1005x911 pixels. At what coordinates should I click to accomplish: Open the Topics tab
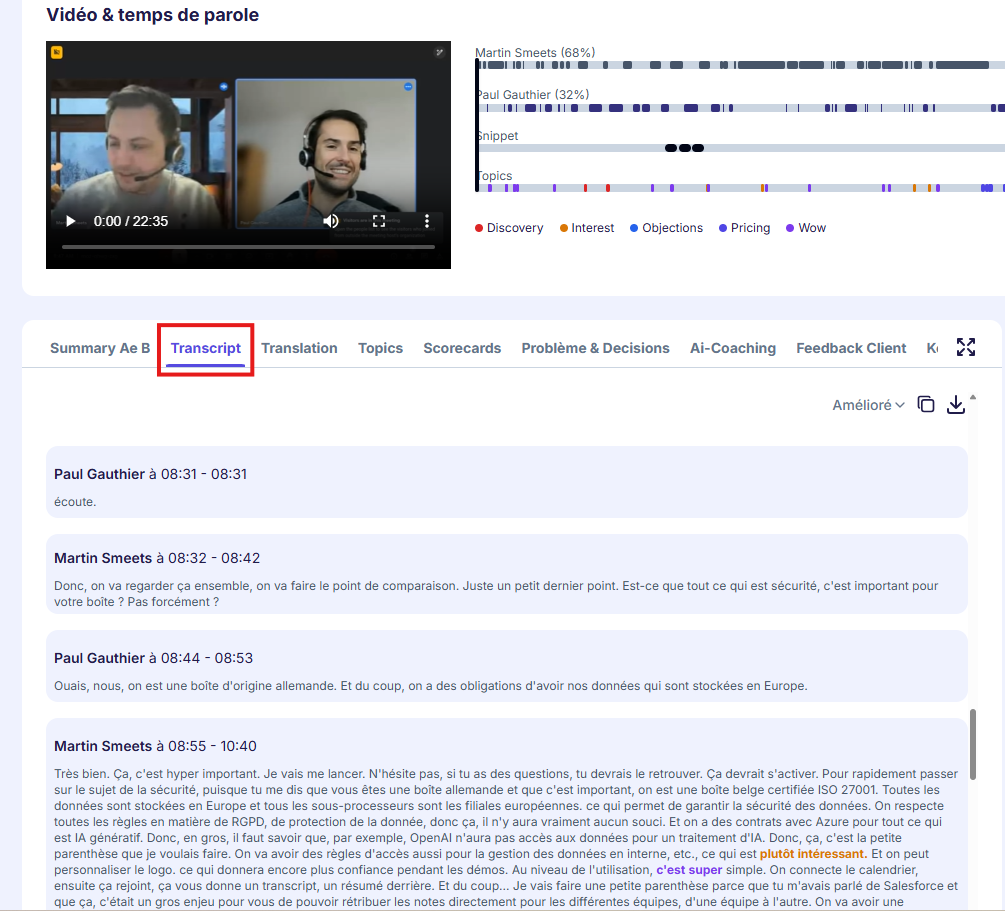[x=381, y=348]
